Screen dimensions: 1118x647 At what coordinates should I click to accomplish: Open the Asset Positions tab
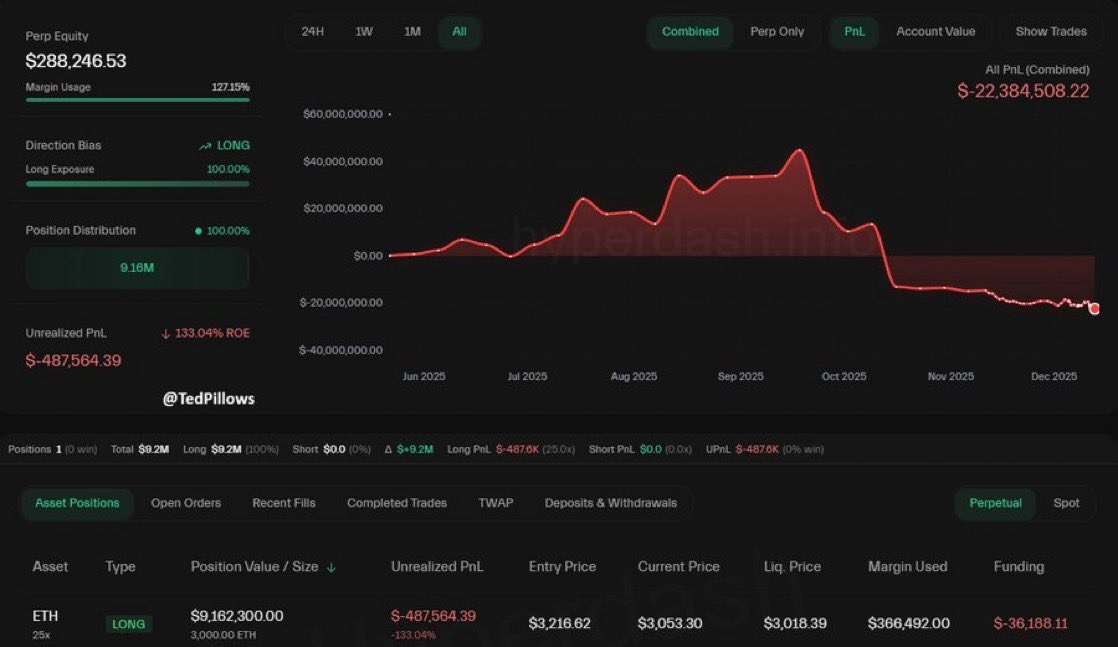[77, 503]
